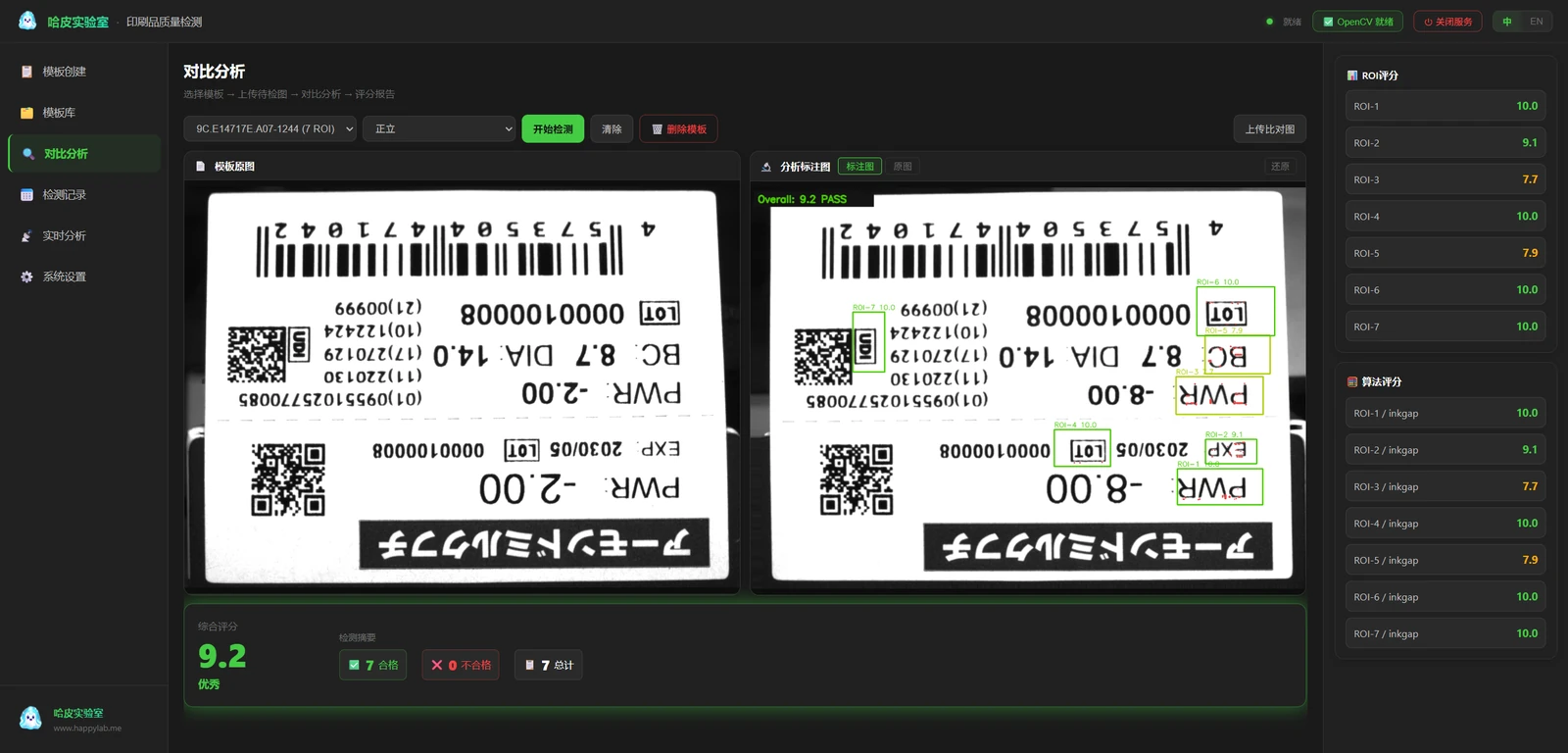This screenshot has height=753, width=1568.
Task: Select the ROI-2 / inkgap row
Action: click(x=1445, y=450)
